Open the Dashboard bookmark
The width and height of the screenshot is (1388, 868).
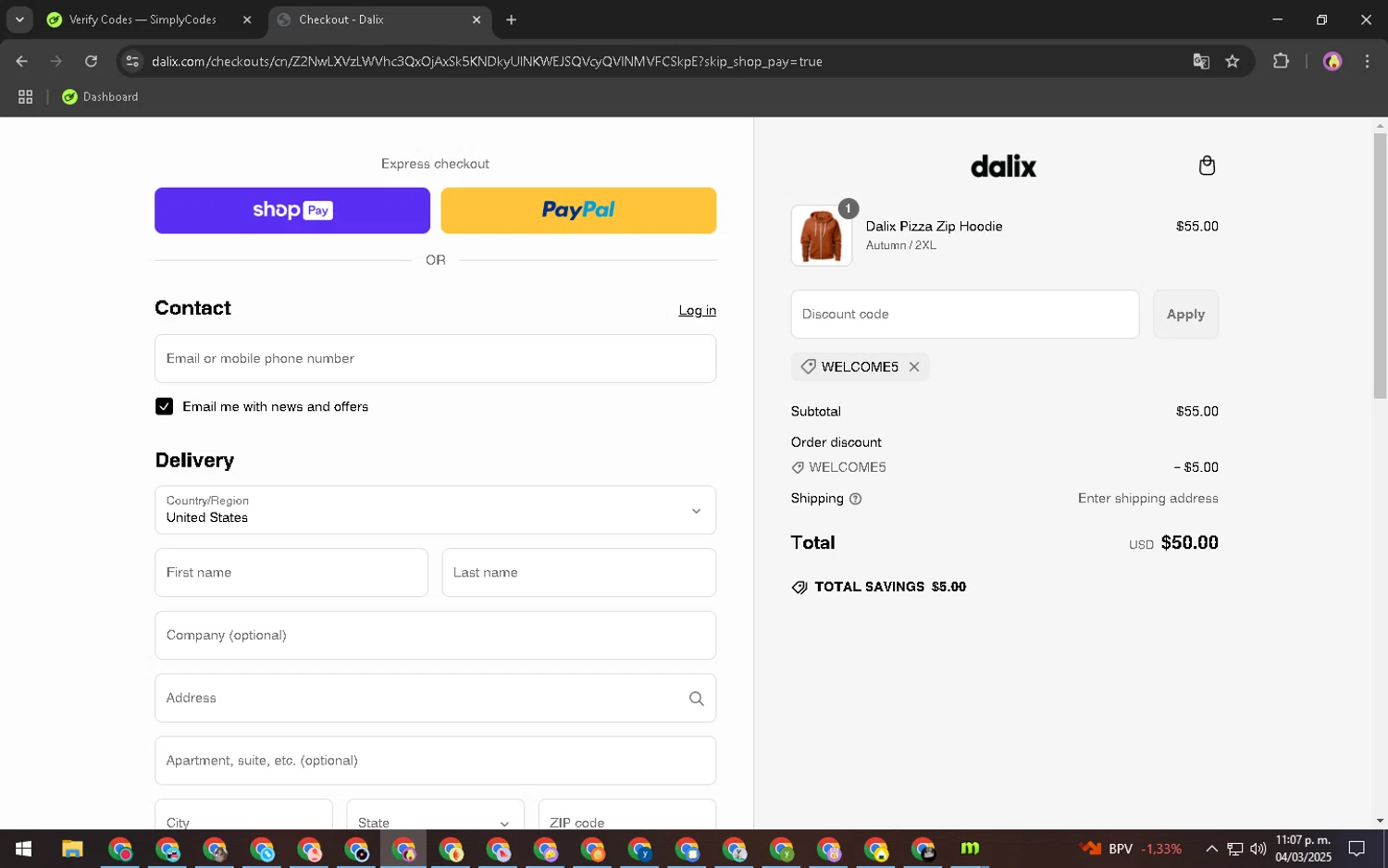(x=100, y=96)
